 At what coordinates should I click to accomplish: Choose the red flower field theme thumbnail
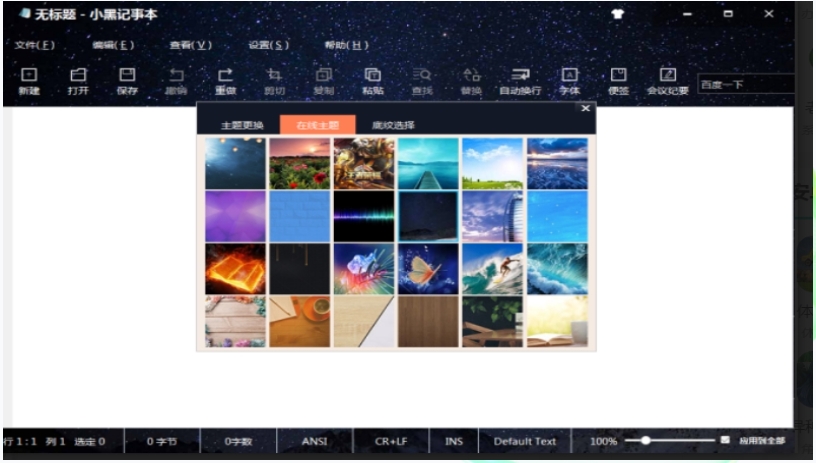(300, 163)
